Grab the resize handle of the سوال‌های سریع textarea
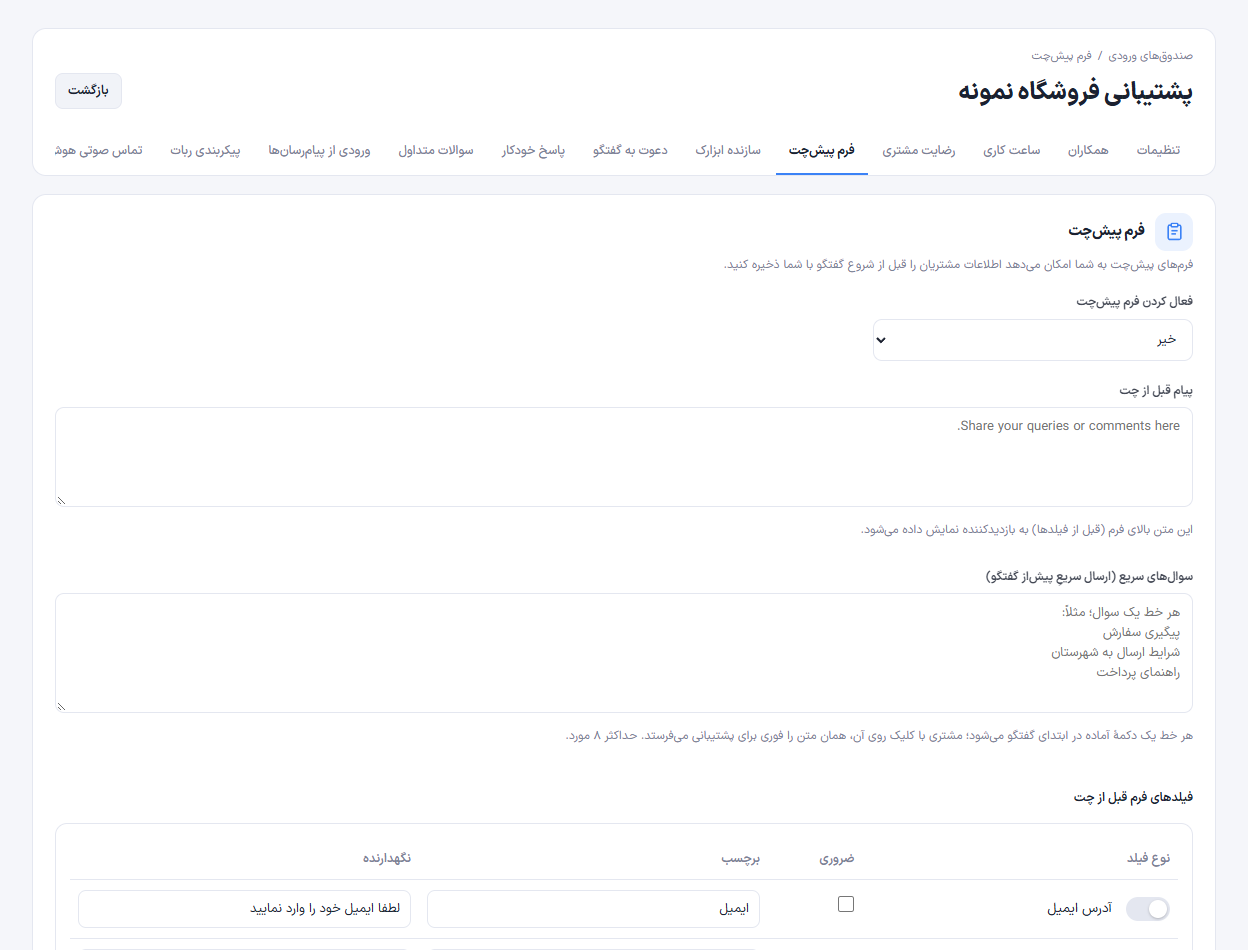This screenshot has height=950, width=1248. (x=62, y=706)
